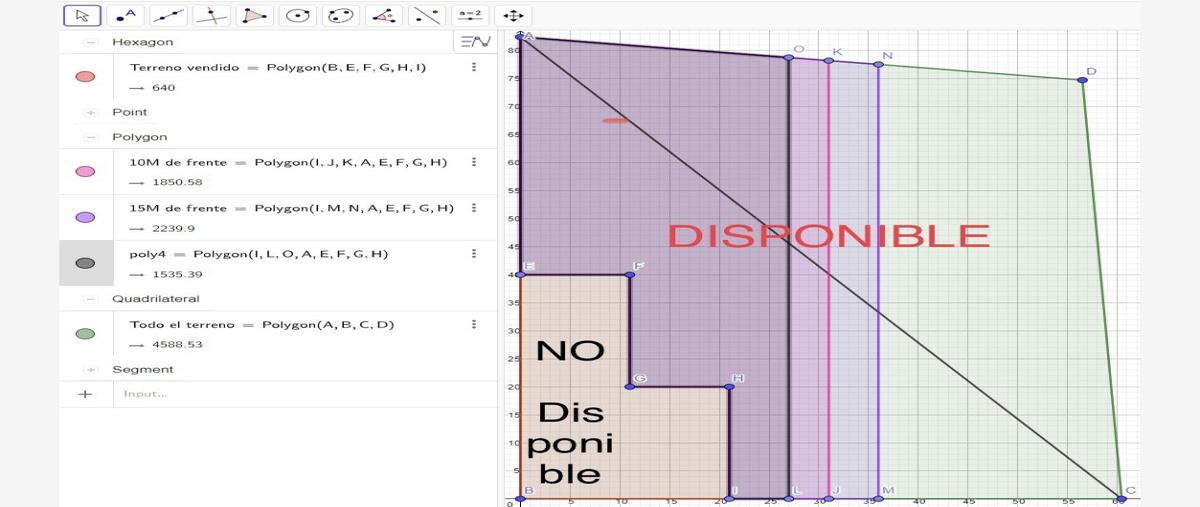Select the Slider a=2 tool

(469, 15)
